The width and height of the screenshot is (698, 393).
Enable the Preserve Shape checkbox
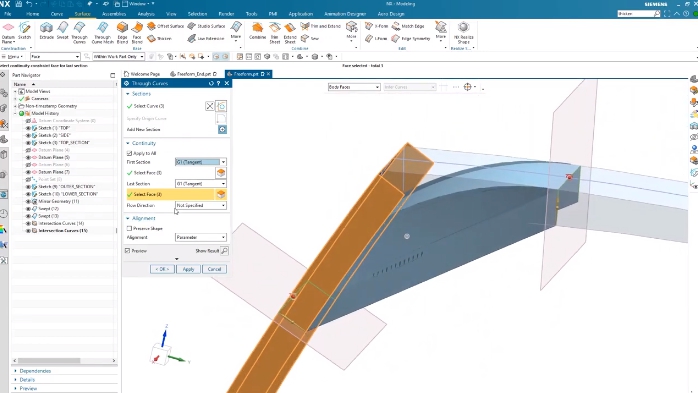click(x=129, y=228)
